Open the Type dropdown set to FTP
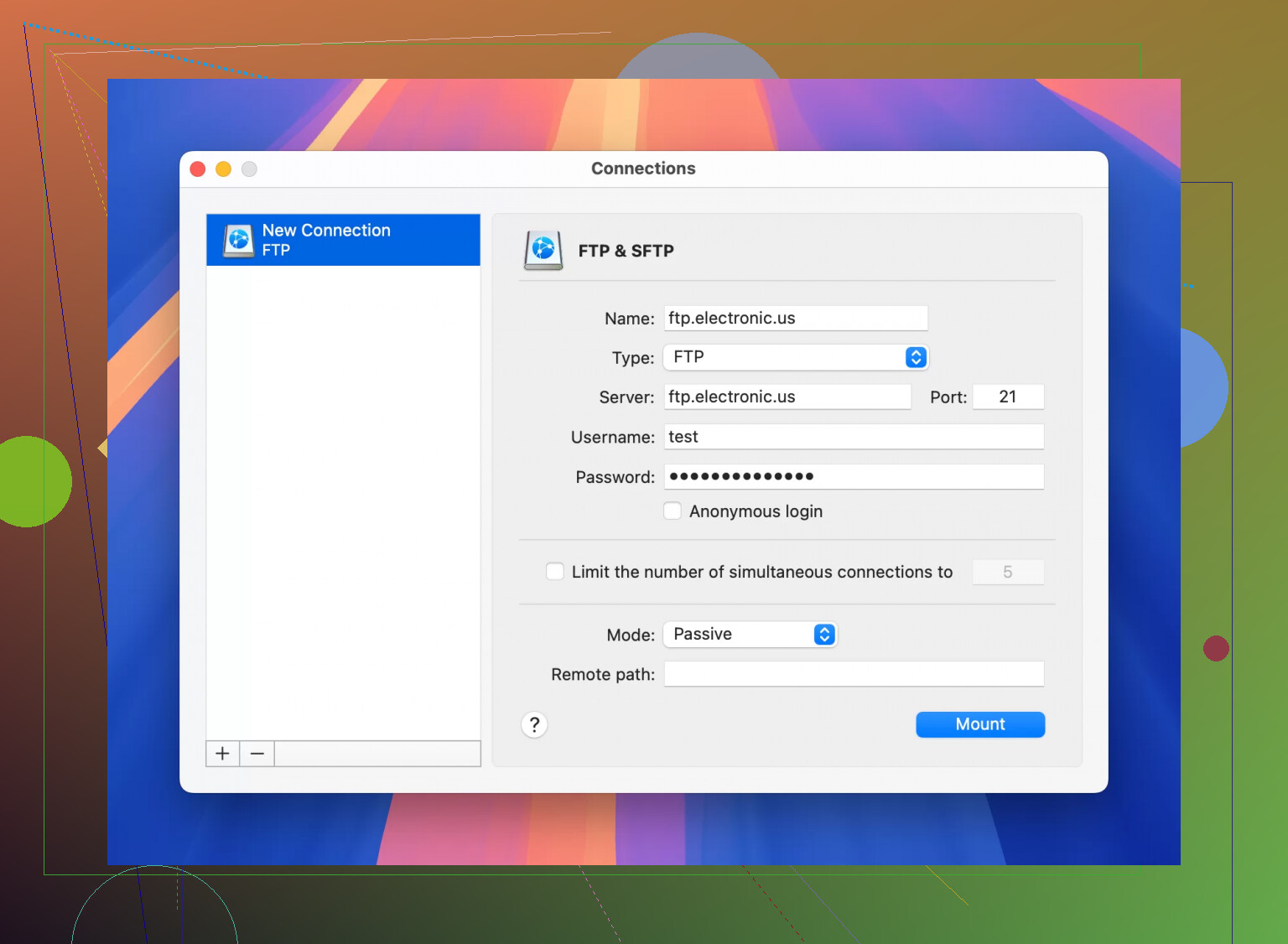 coord(796,357)
